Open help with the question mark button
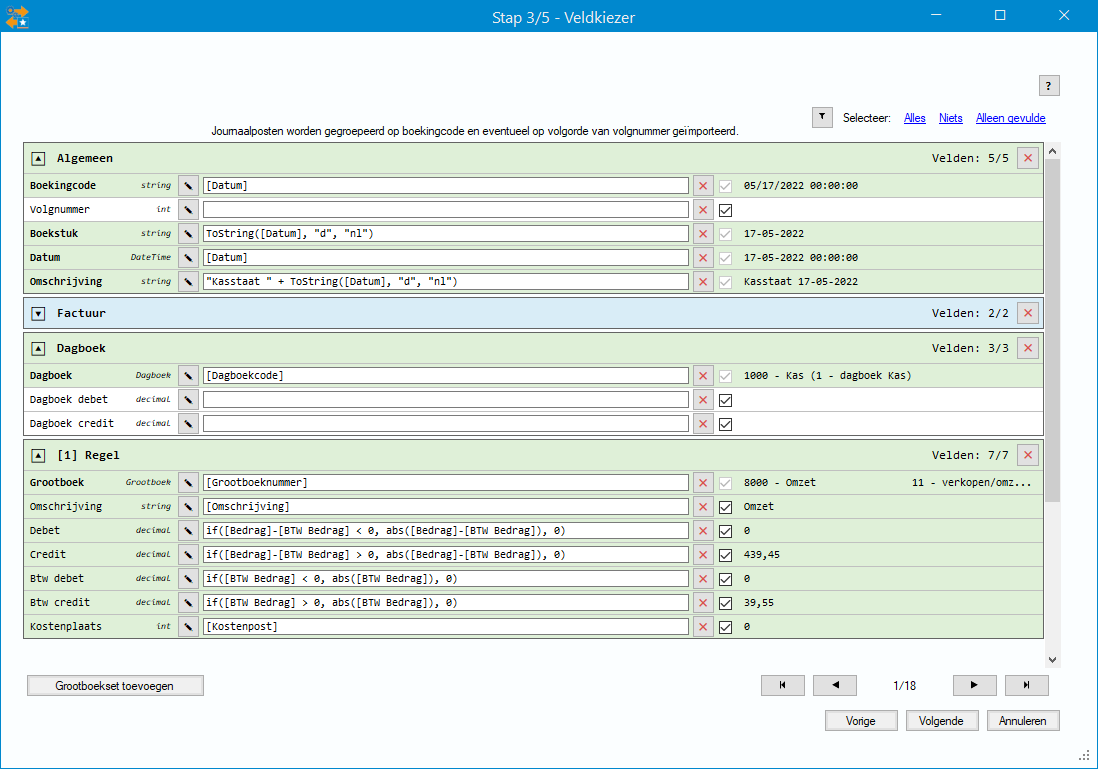This screenshot has width=1098, height=769. (1049, 85)
